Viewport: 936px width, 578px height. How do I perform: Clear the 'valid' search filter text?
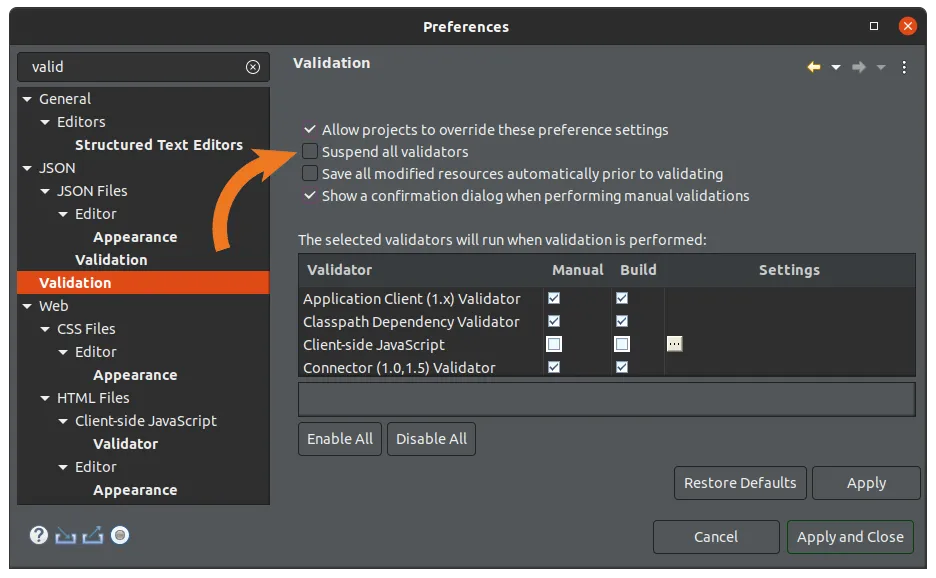[253, 67]
